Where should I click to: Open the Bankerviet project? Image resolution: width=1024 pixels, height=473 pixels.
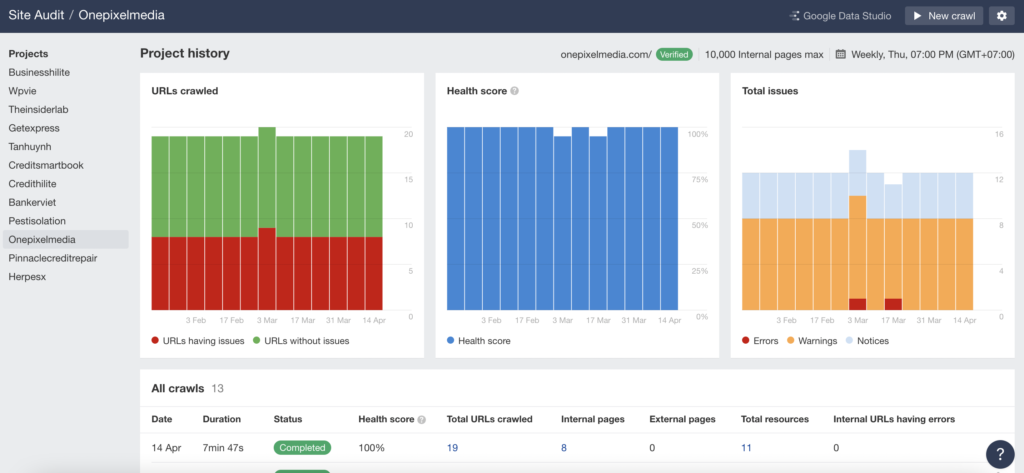[33, 203]
